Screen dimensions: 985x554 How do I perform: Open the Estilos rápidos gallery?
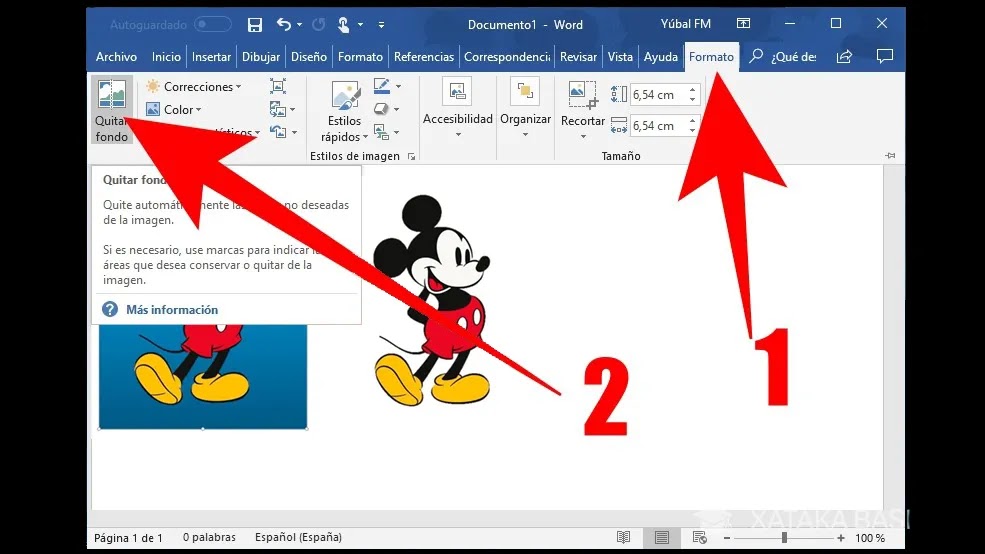[344, 112]
